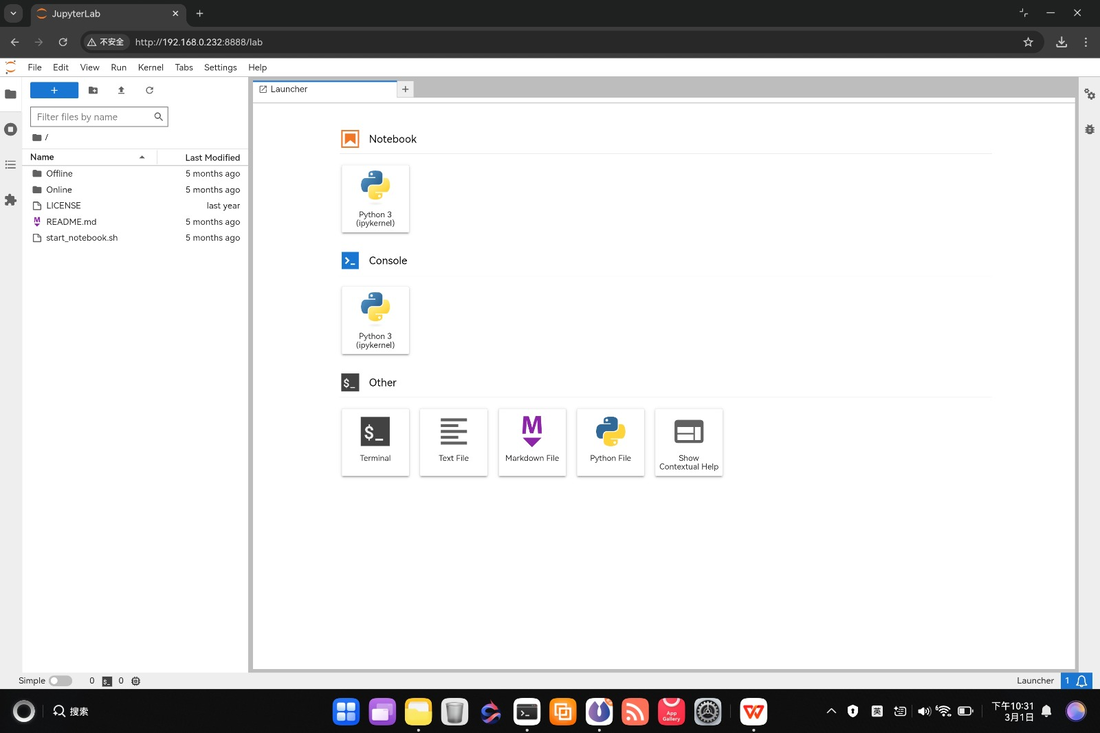Toggle the bookmark star in the address bar
The image size is (1100, 733).
pos(1028,42)
